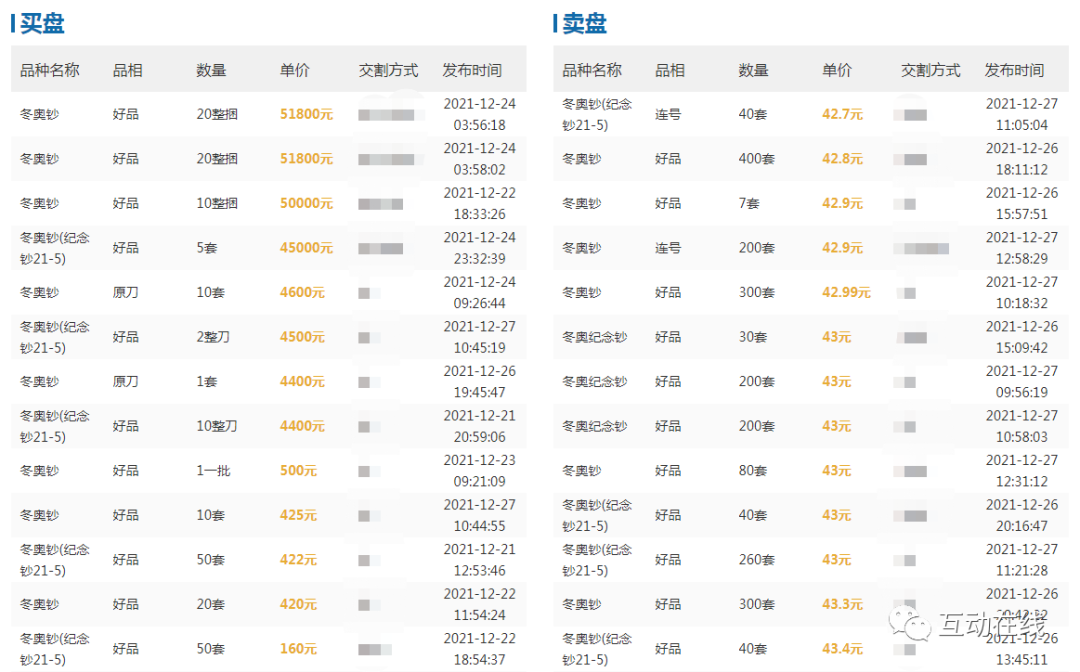Select the 500元 buy price
The height and width of the screenshot is (672, 1080).
click(298, 471)
